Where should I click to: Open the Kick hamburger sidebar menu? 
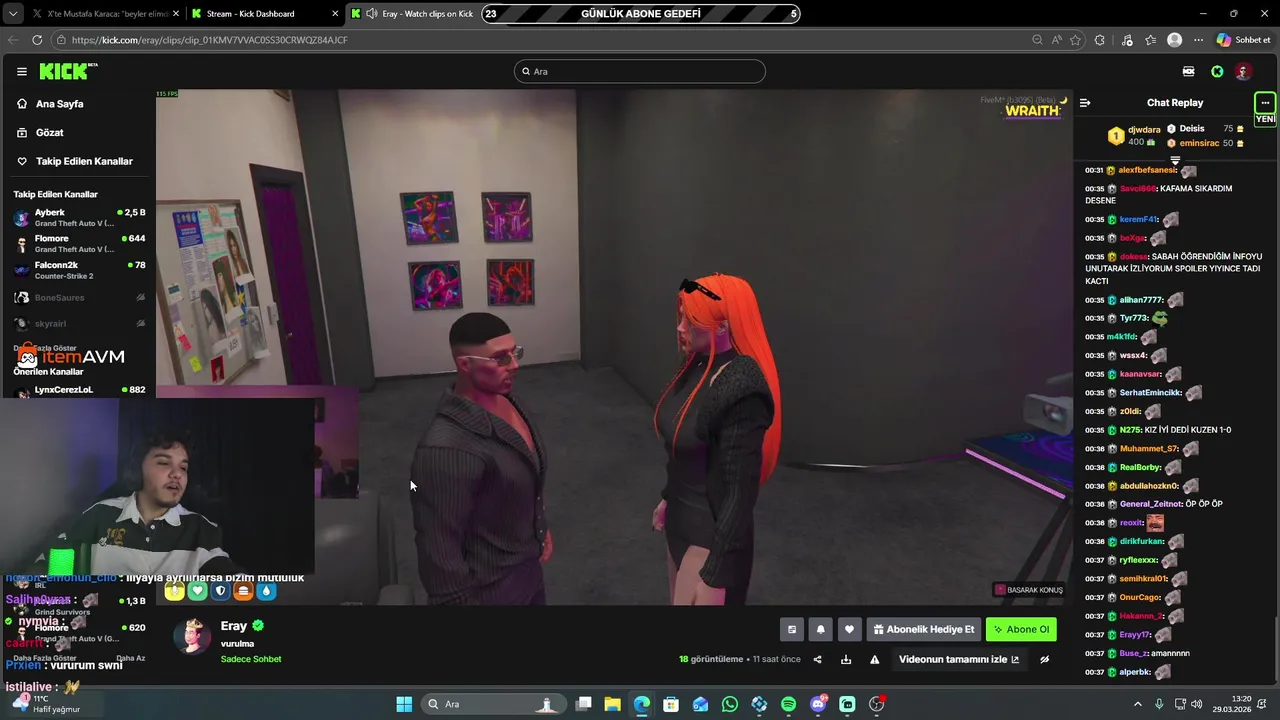click(21, 72)
